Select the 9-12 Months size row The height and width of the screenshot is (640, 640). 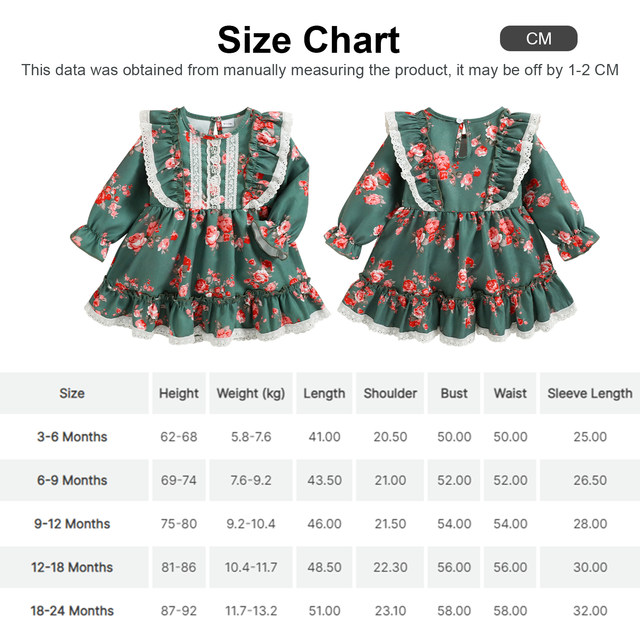pyautogui.click(x=320, y=524)
